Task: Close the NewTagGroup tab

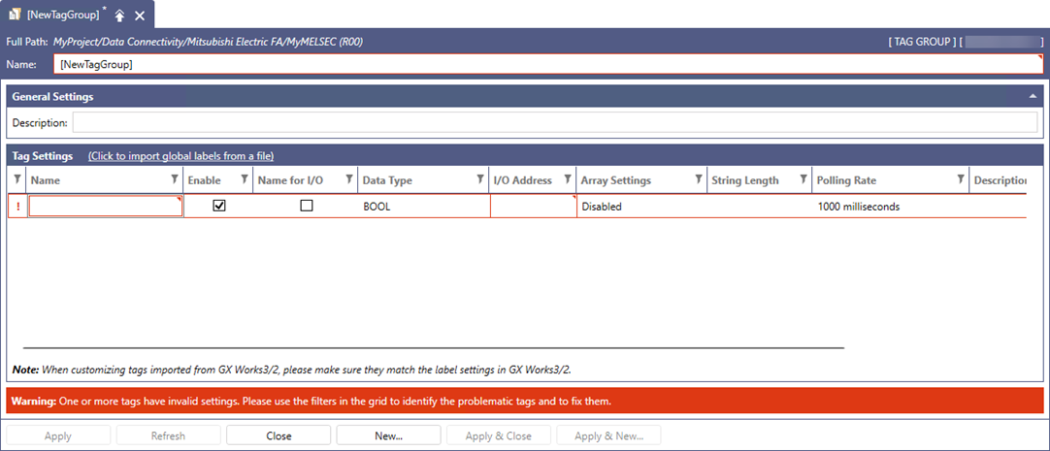Action: pos(140,15)
